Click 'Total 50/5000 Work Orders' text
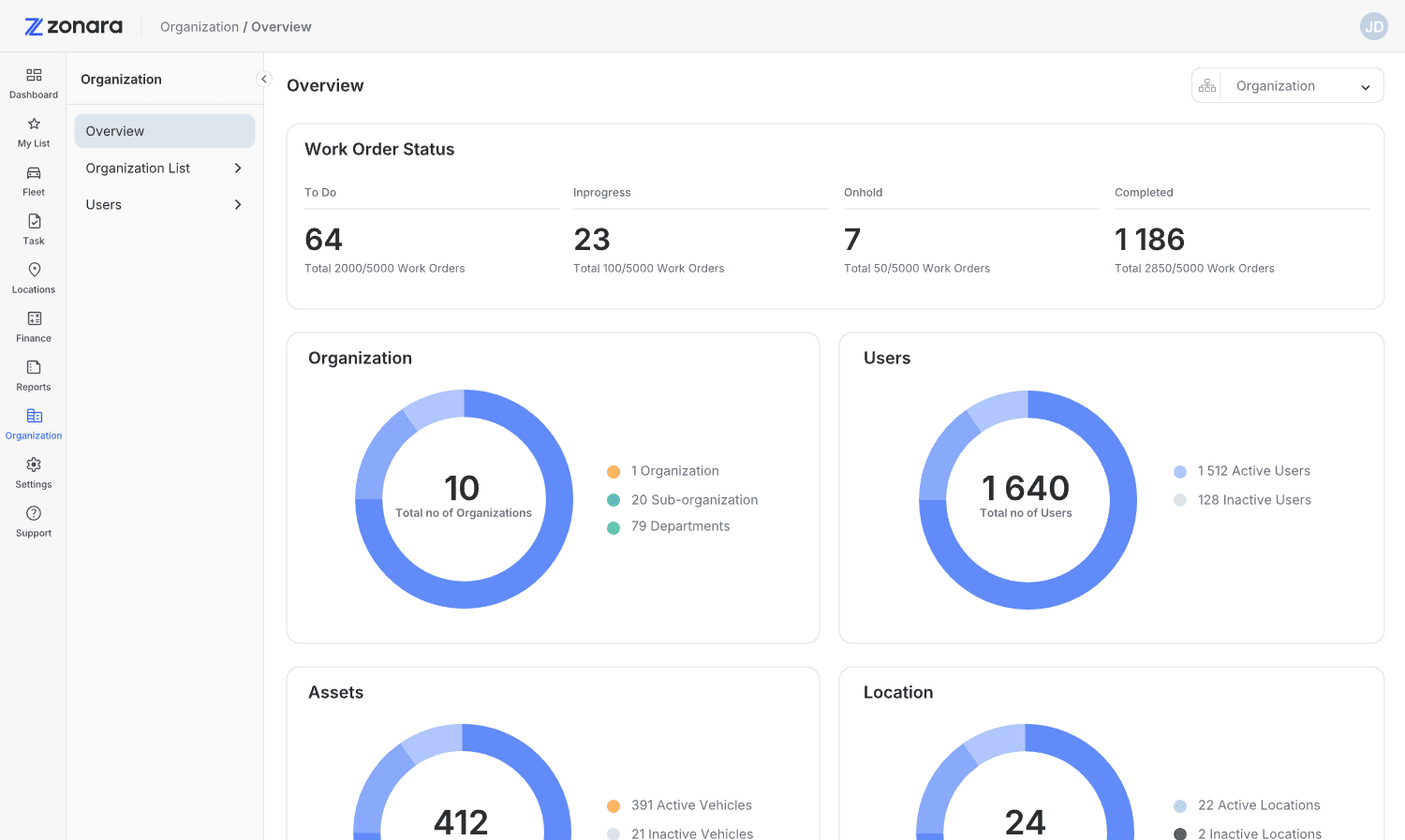This screenshot has width=1405, height=840. [917, 269]
